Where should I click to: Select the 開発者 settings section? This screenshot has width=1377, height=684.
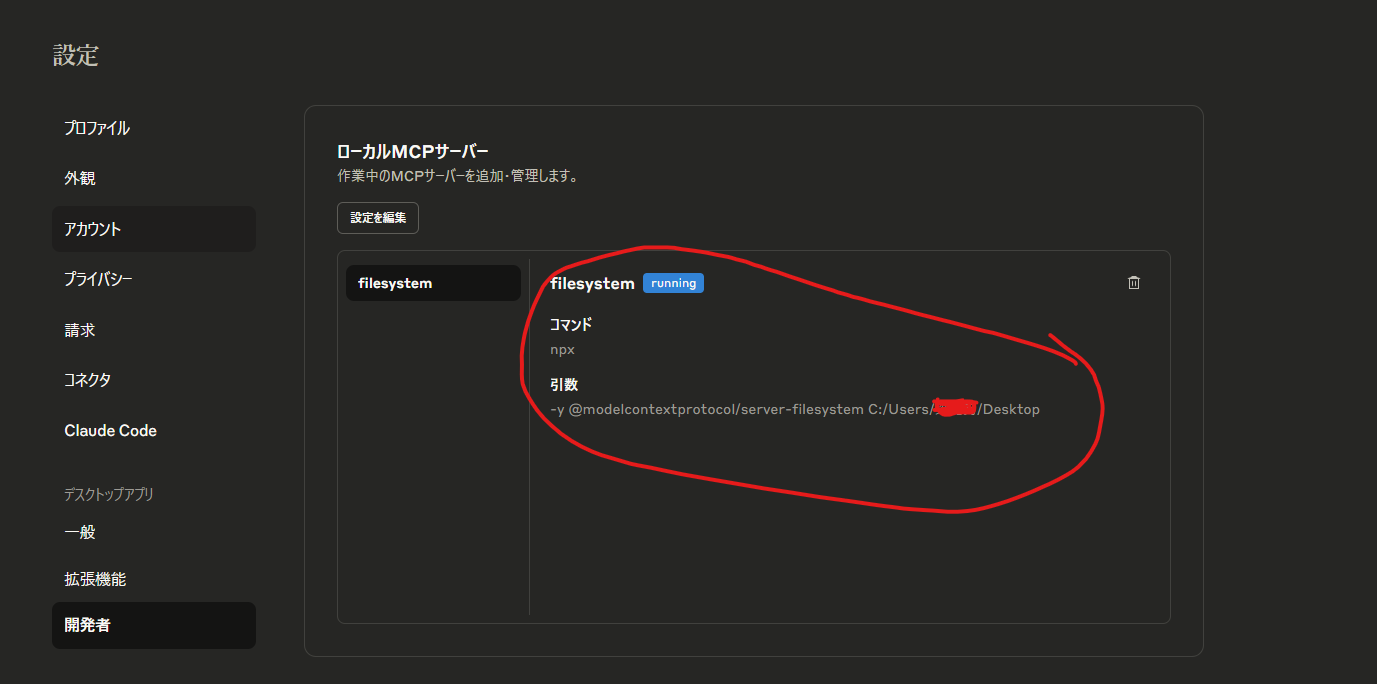[154, 625]
